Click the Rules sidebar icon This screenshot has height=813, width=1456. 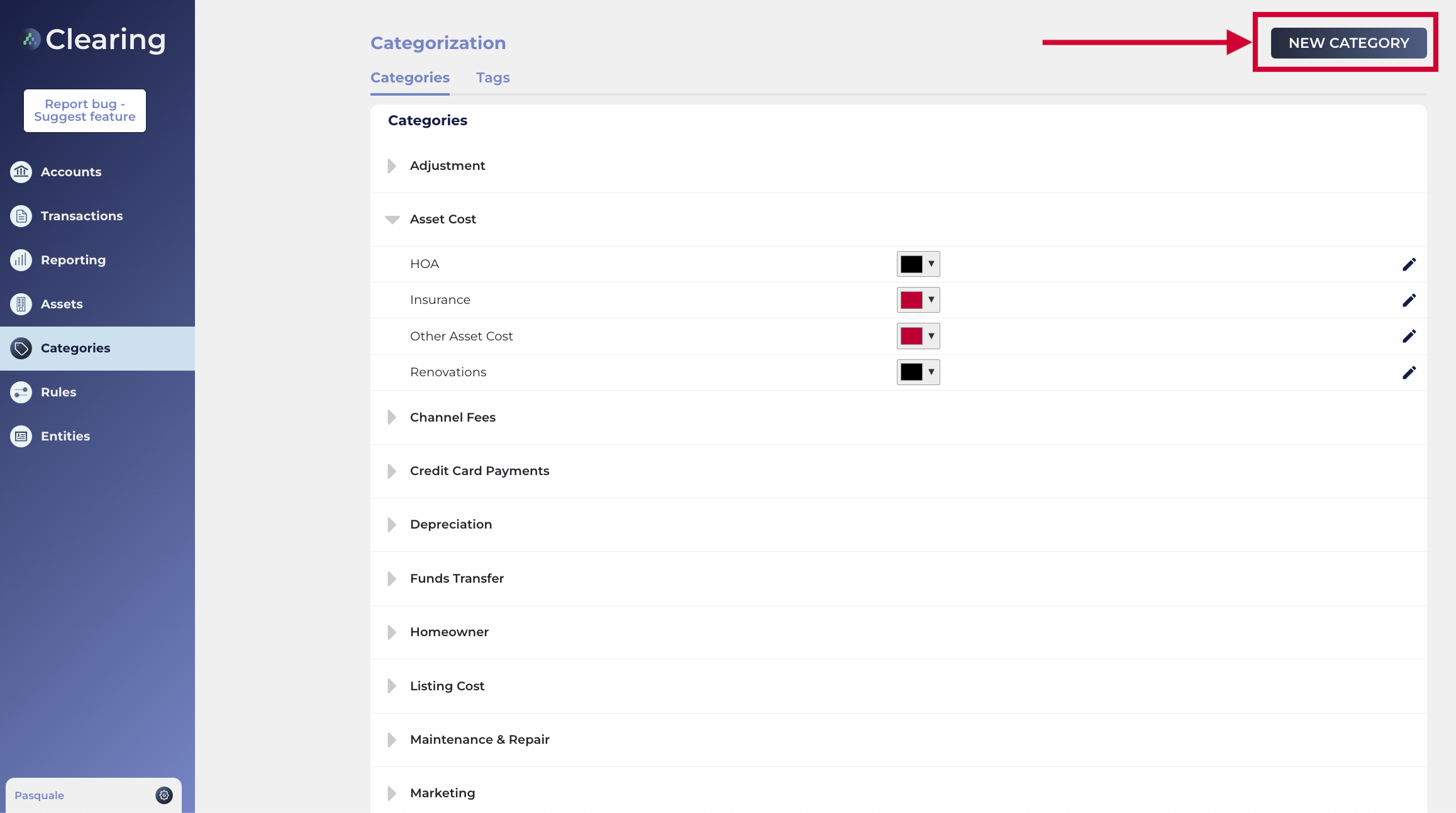coord(21,392)
